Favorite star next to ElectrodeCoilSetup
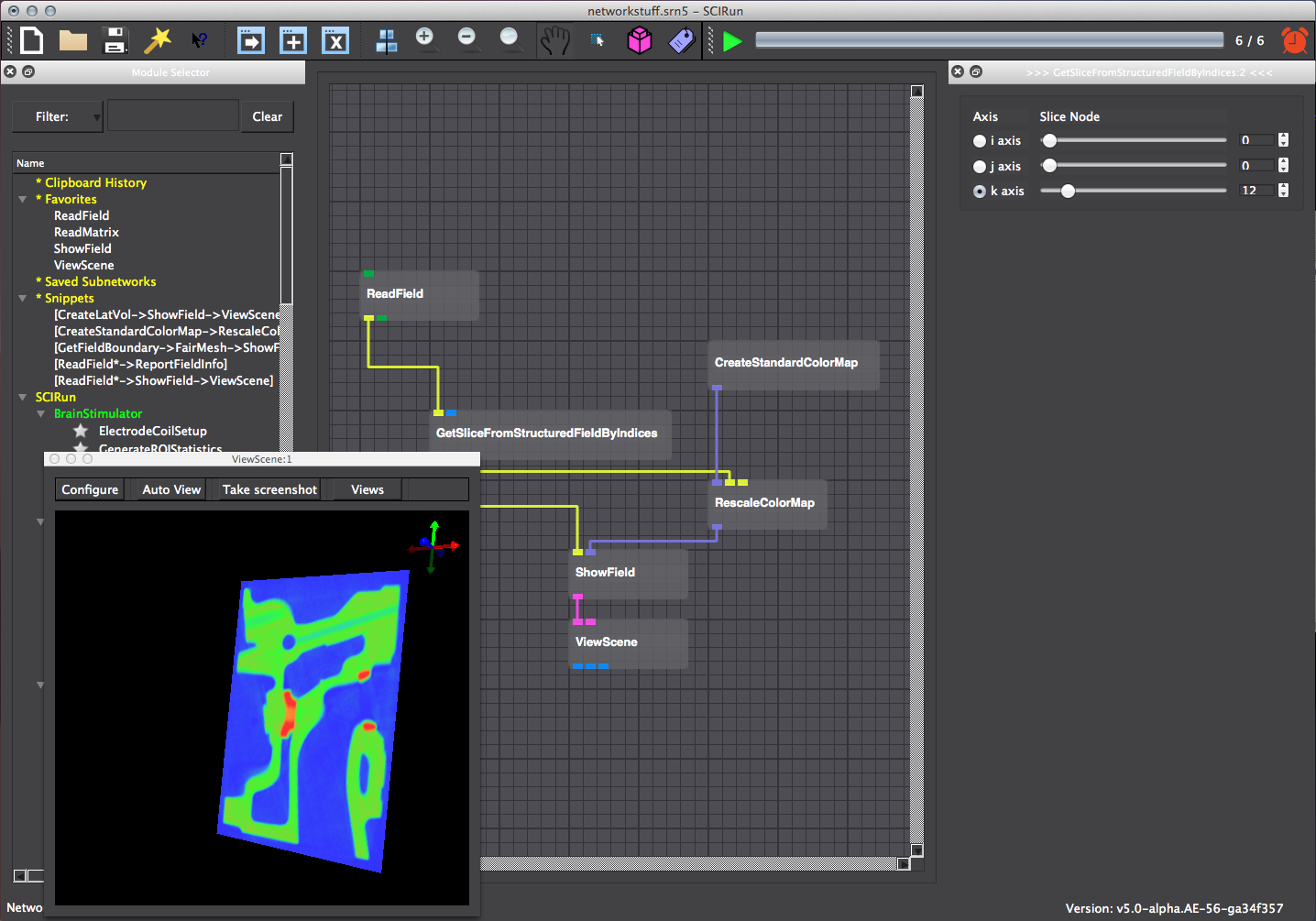Screen dimensions: 1316x921 pos(81,431)
